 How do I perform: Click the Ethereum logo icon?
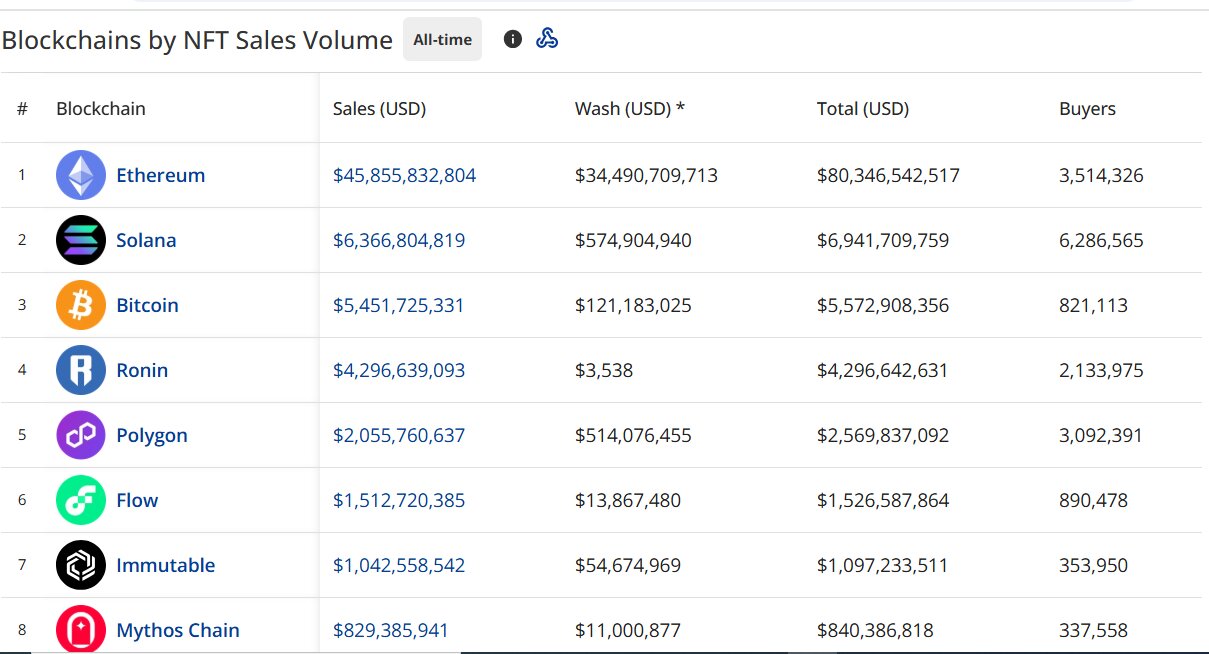point(81,175)
